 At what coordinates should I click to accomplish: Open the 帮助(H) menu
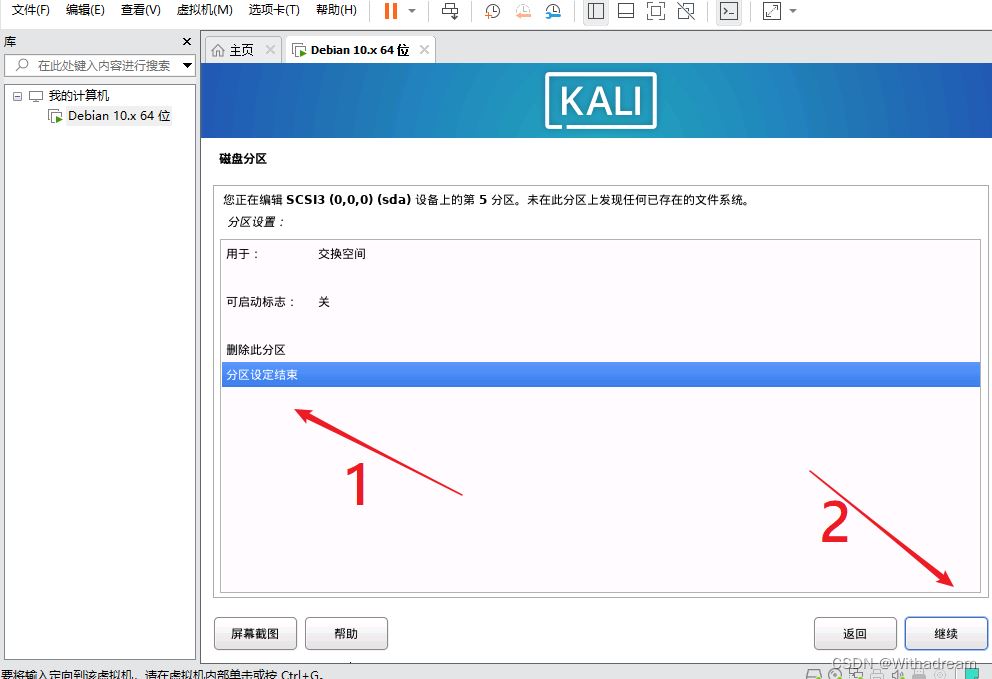pos(336,10)
